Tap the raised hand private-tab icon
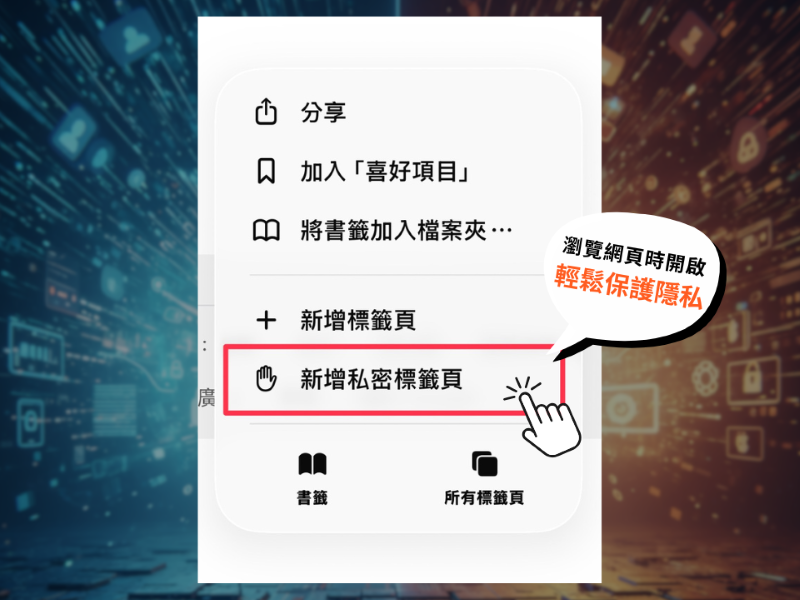The width and height of the screenshot is (800, 600). [266, 379]
